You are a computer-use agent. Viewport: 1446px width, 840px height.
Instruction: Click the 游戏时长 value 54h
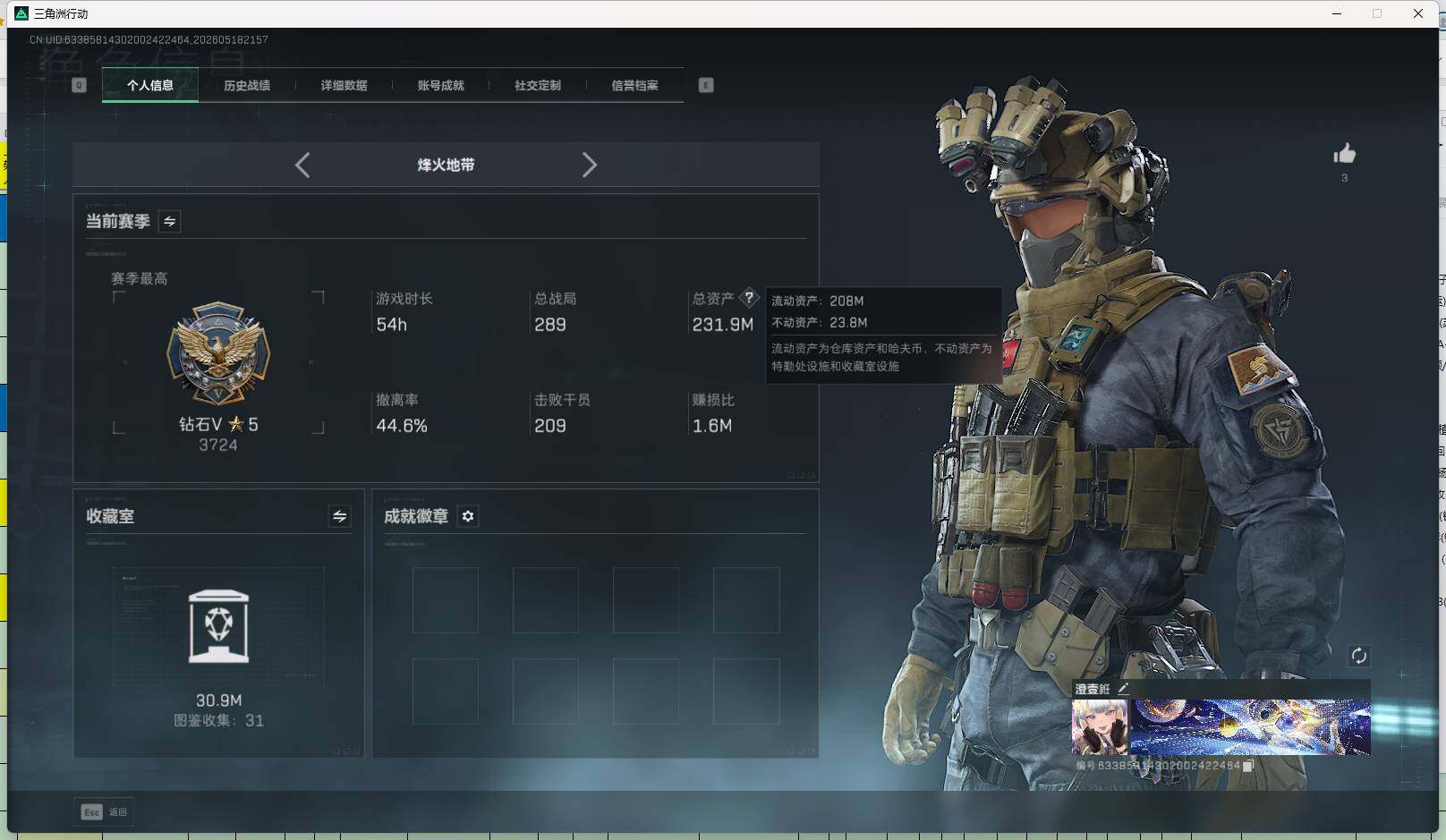[391, 325]
